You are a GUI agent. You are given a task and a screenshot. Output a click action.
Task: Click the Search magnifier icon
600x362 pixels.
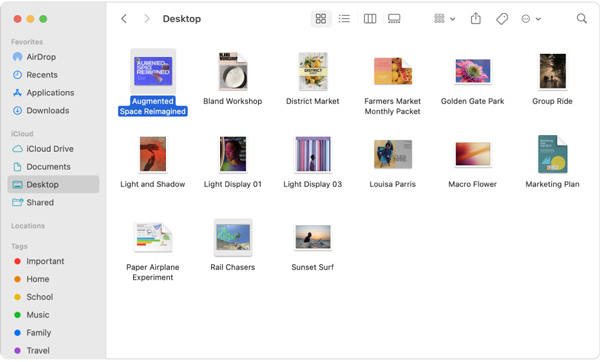click(582, 18)
